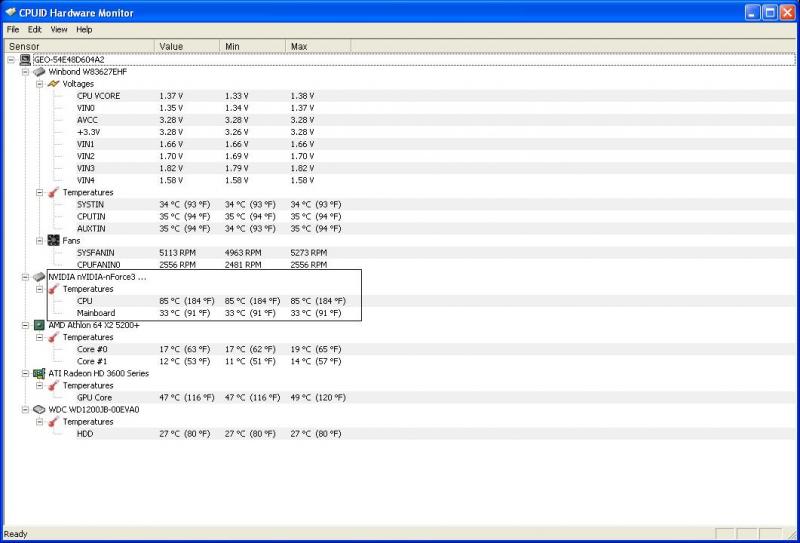Click the computer icon beside GEO-54E48D604A2
This screenshot has width=800, height=543.
point(24,60)
